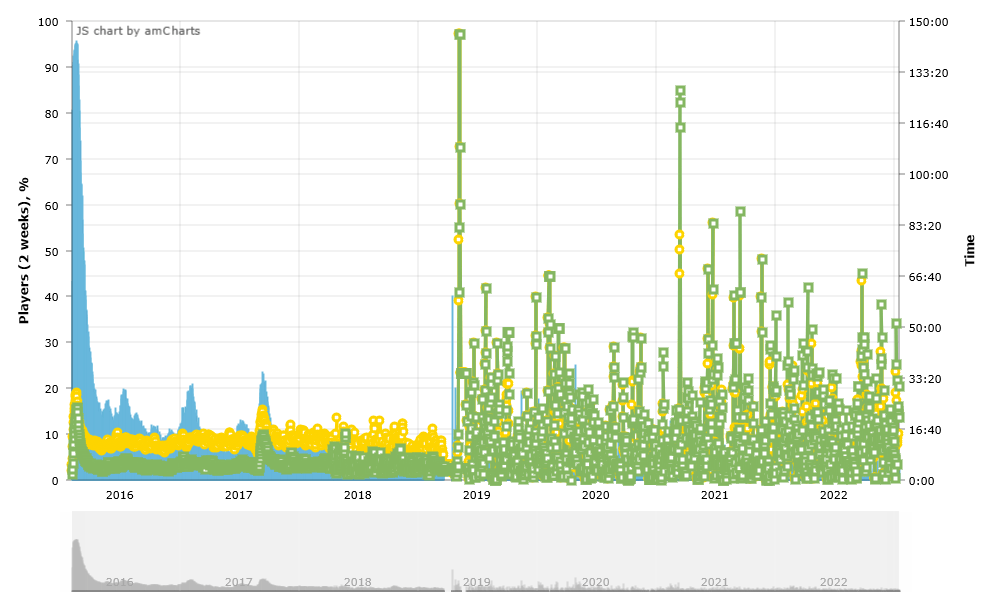The width and height of the screenshot is (993, 600).
Task: Click the 2022 label on the main x-axis
Action: coord(834,495)
